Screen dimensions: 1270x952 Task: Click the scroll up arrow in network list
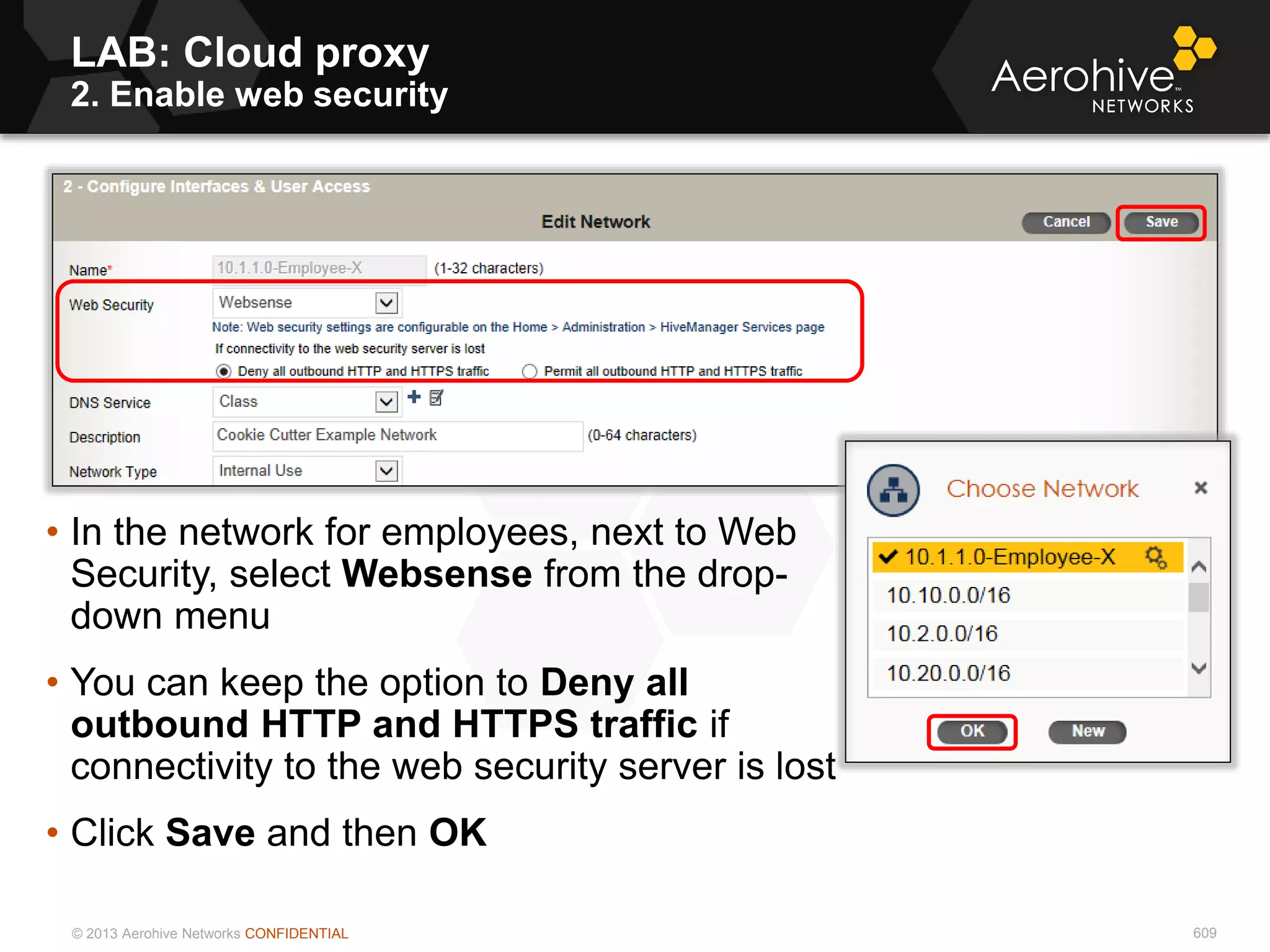coord(1199,566)
